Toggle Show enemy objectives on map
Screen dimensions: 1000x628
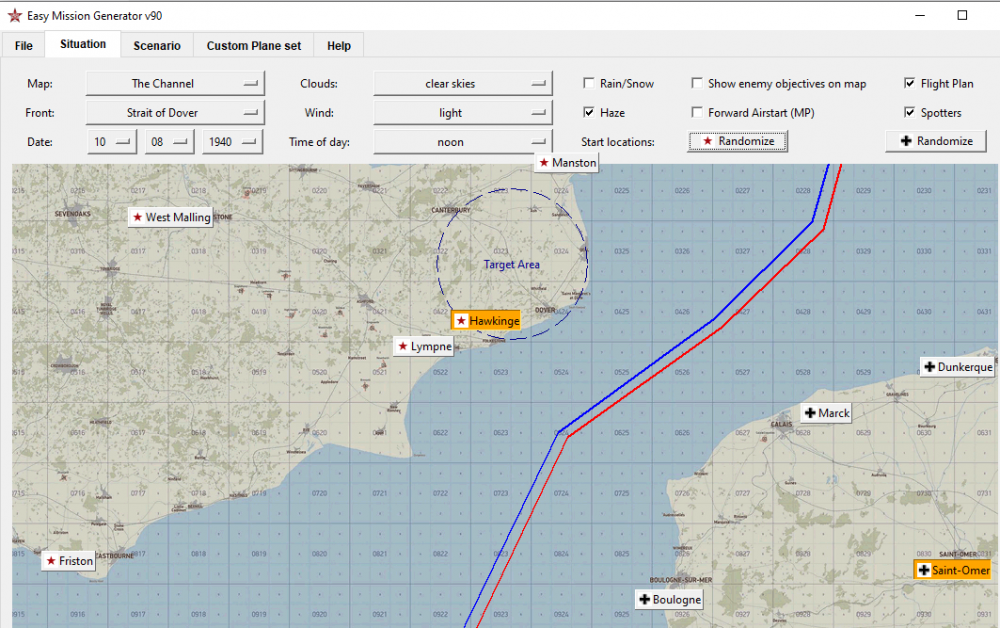click(698, 84)
